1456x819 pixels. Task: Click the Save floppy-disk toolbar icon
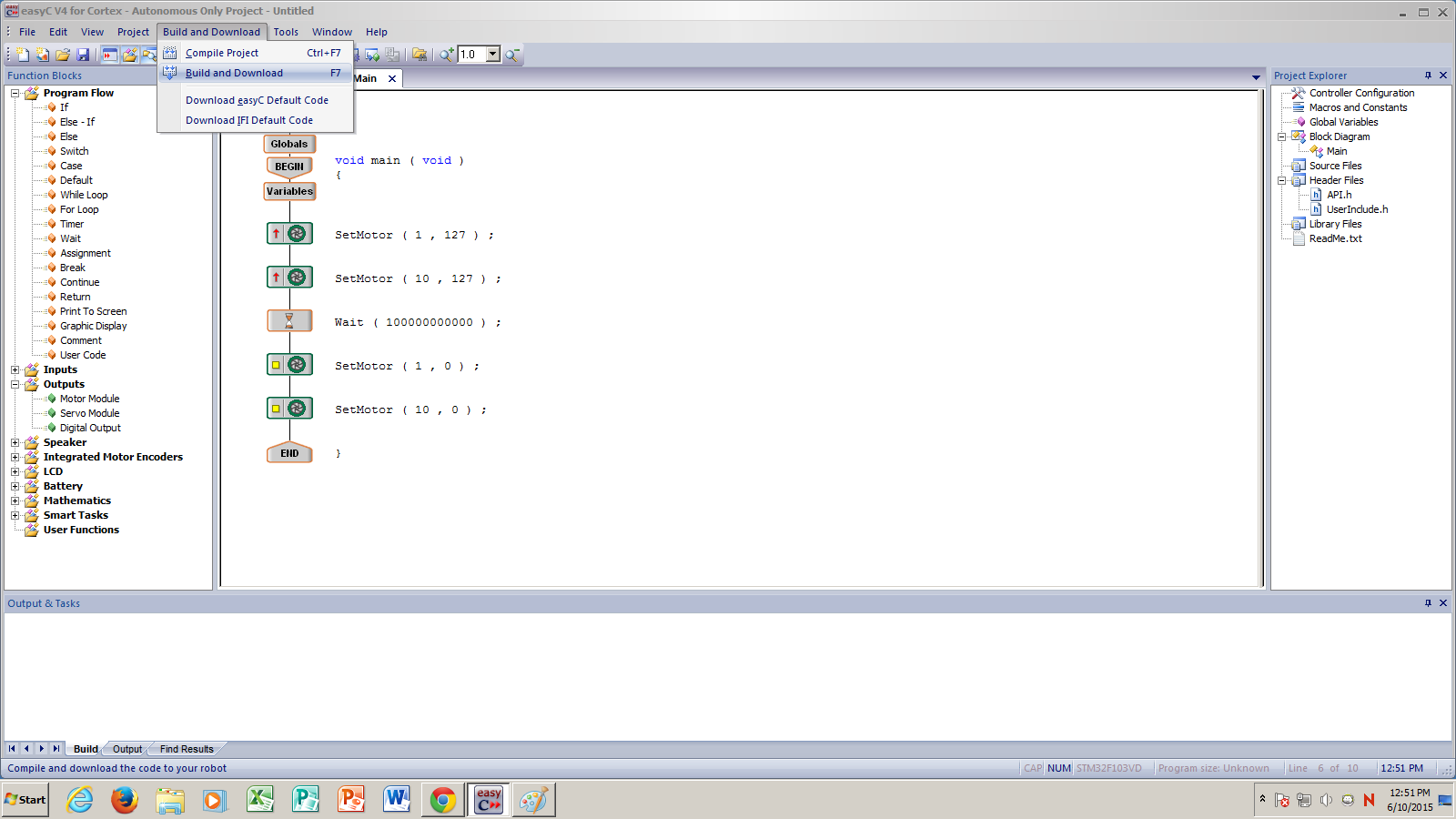83,55
